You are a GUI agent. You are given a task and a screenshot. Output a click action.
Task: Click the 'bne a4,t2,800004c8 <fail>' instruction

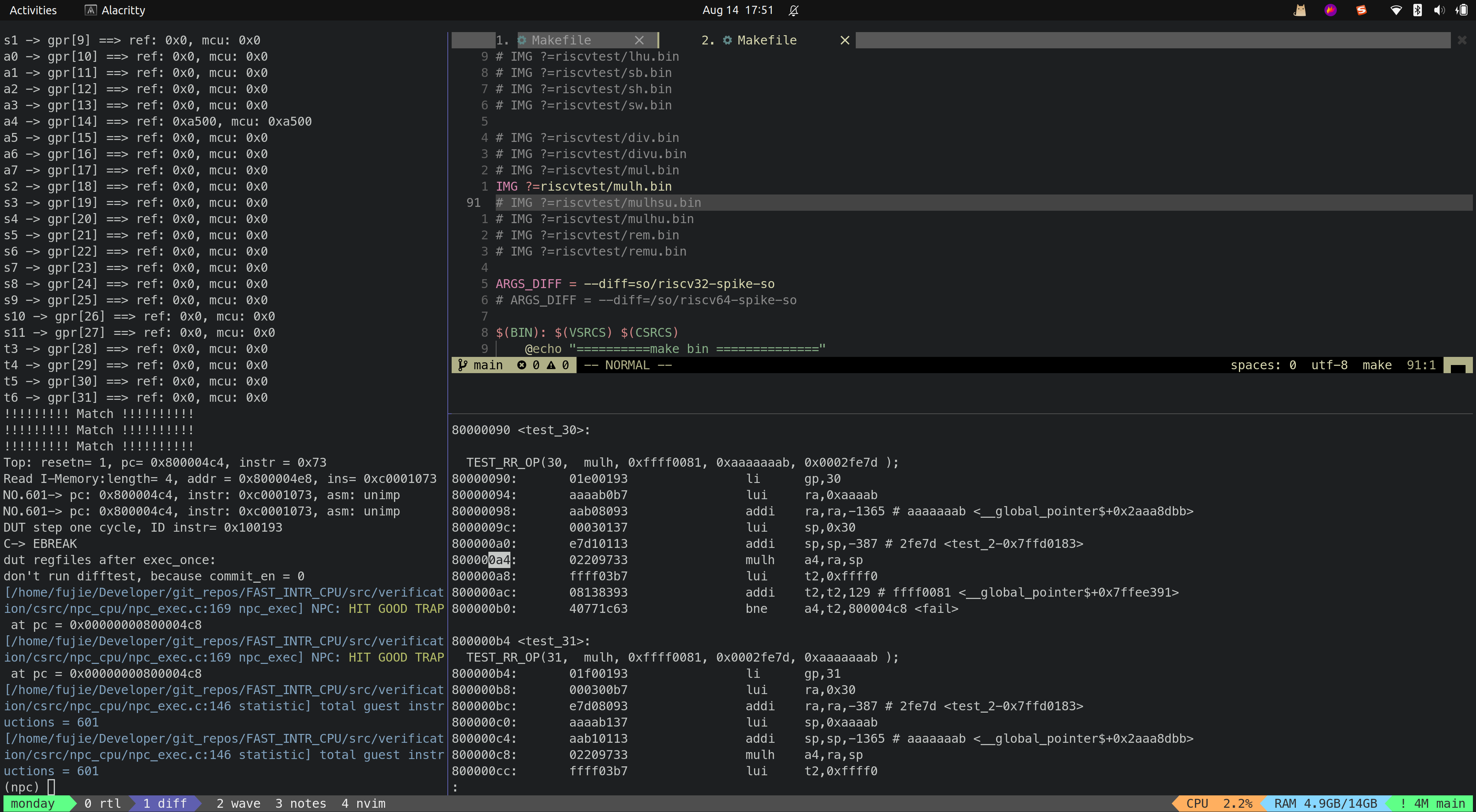pos(851,609)
